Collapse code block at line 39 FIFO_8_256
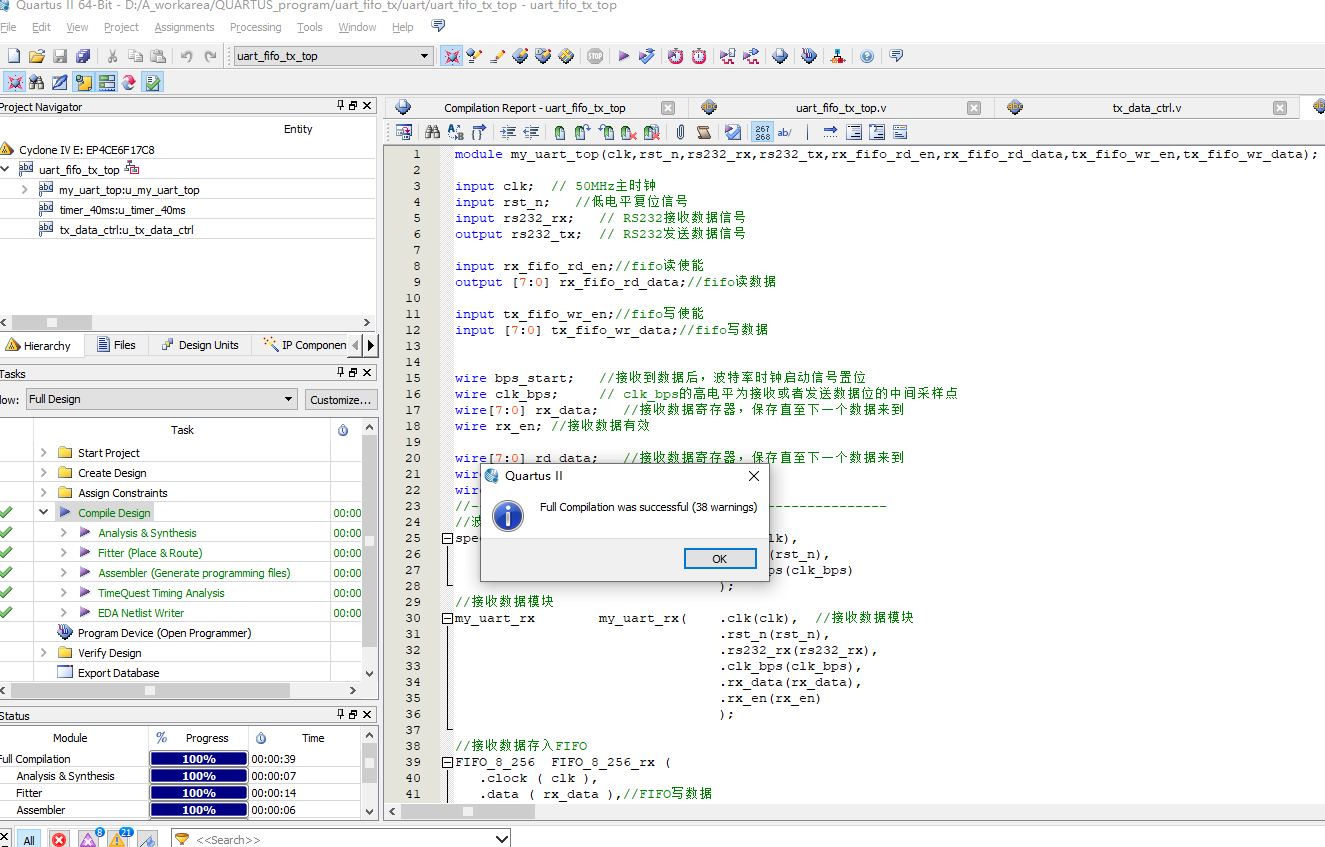The height and width of the screenshot is (847, 1325). 447,762
